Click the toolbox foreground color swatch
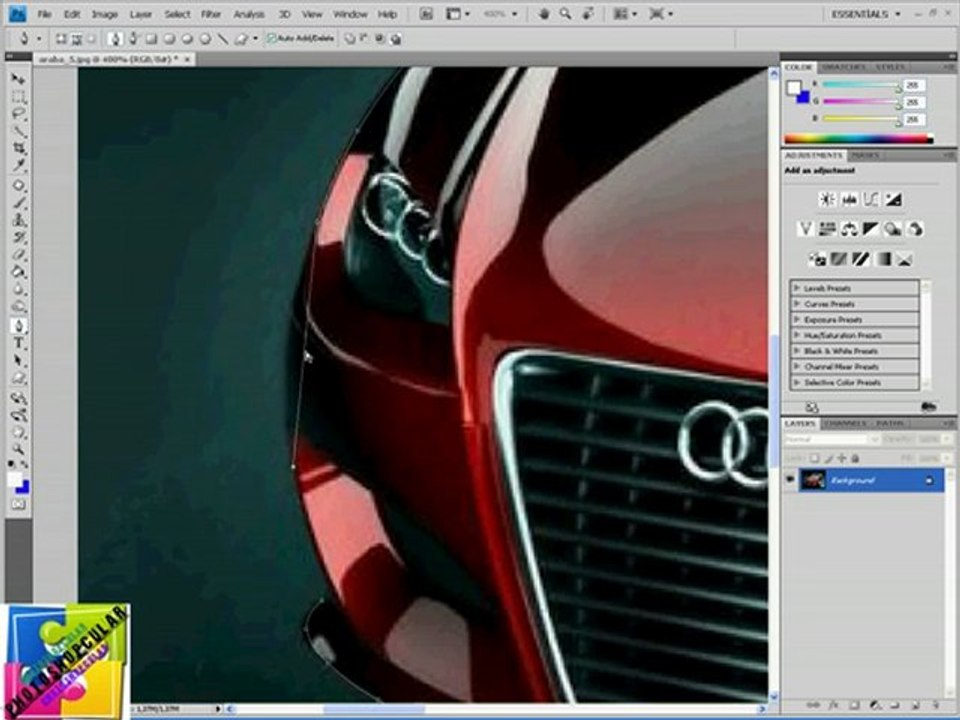960x720 pixels. click(x=15, y=479)
